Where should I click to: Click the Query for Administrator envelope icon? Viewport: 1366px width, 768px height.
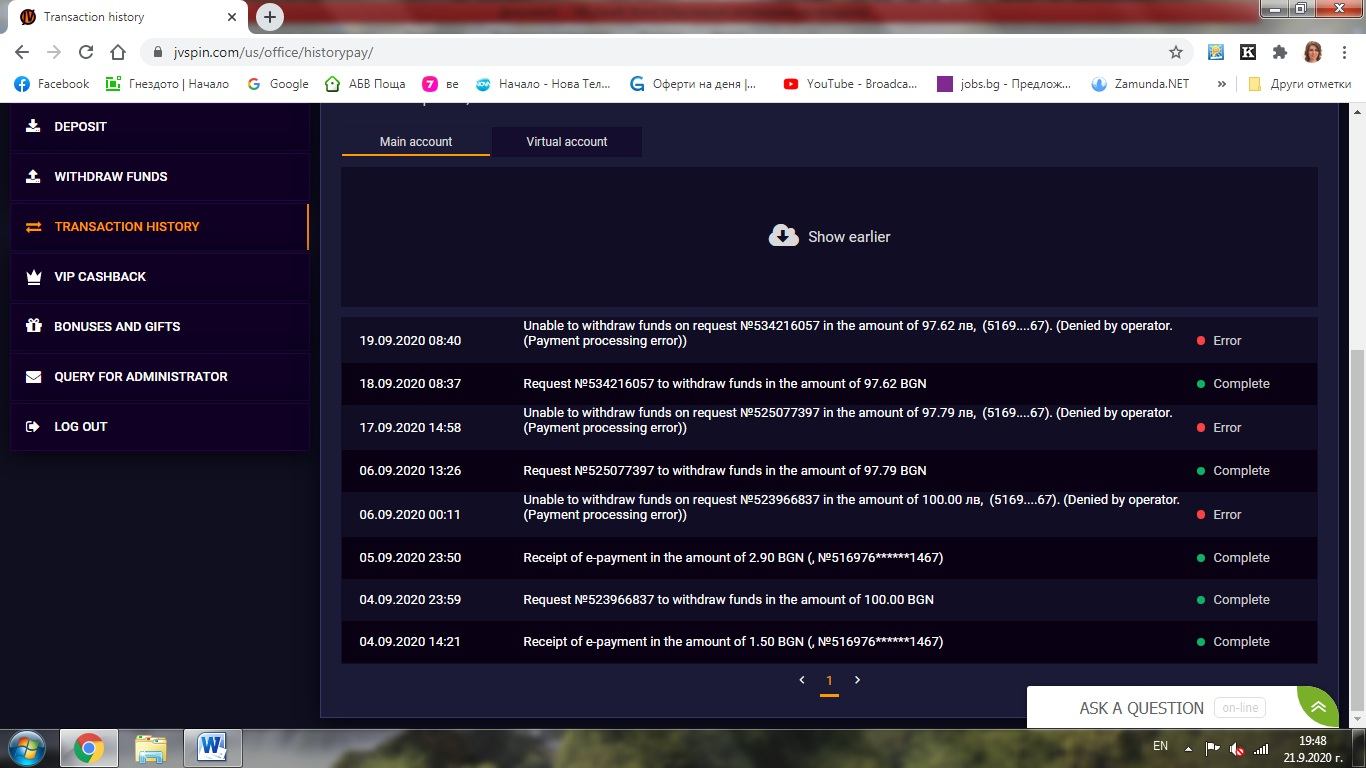33,377
